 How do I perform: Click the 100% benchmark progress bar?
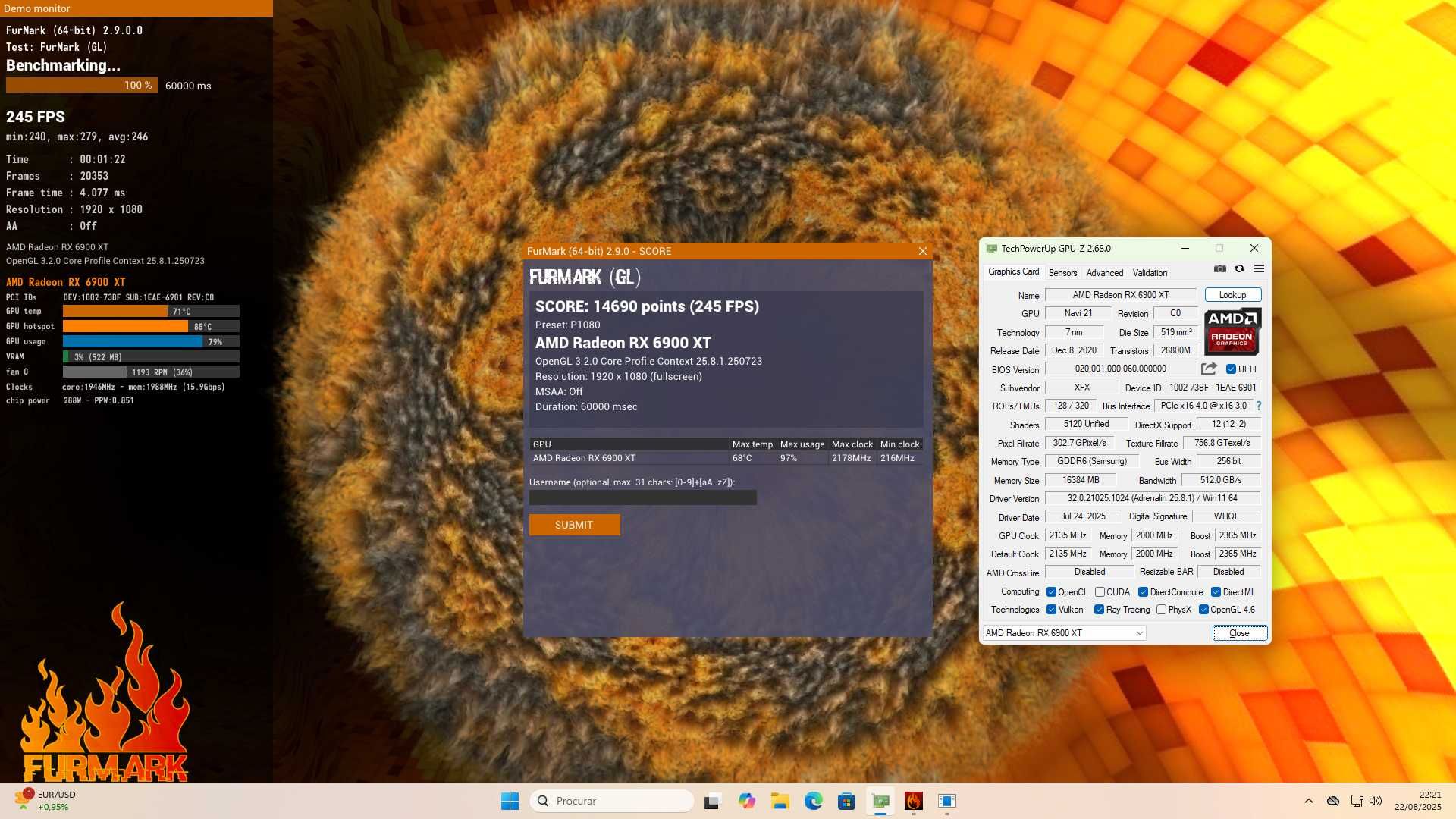pyautogui.click(x=82, y=86)
